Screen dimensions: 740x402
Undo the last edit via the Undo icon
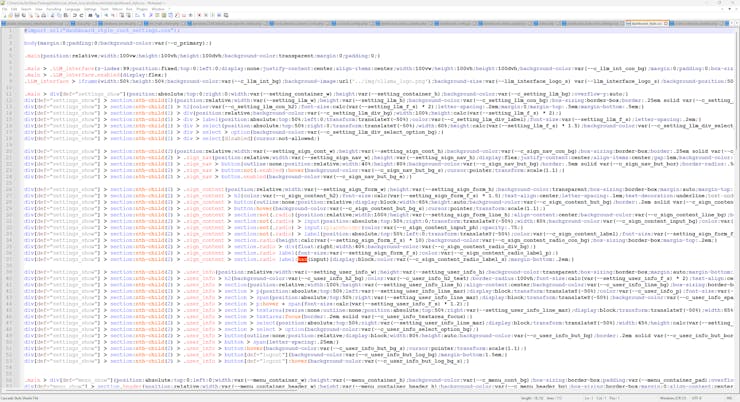[x=74, y=15]
